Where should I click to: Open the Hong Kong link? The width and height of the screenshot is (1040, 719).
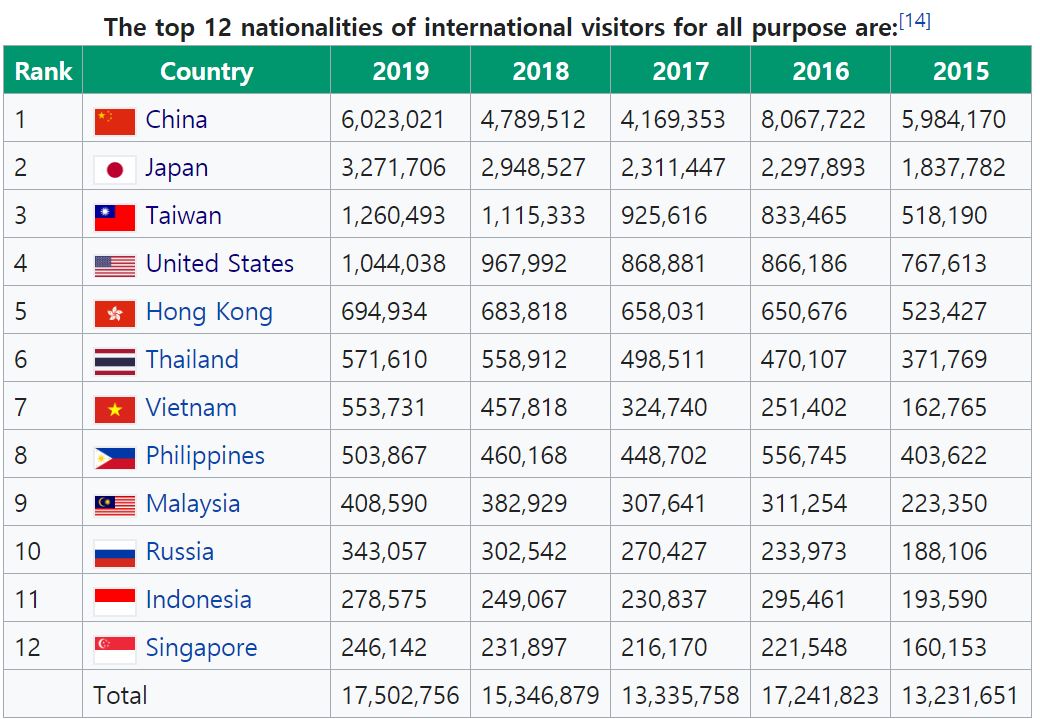pos(208,312)
